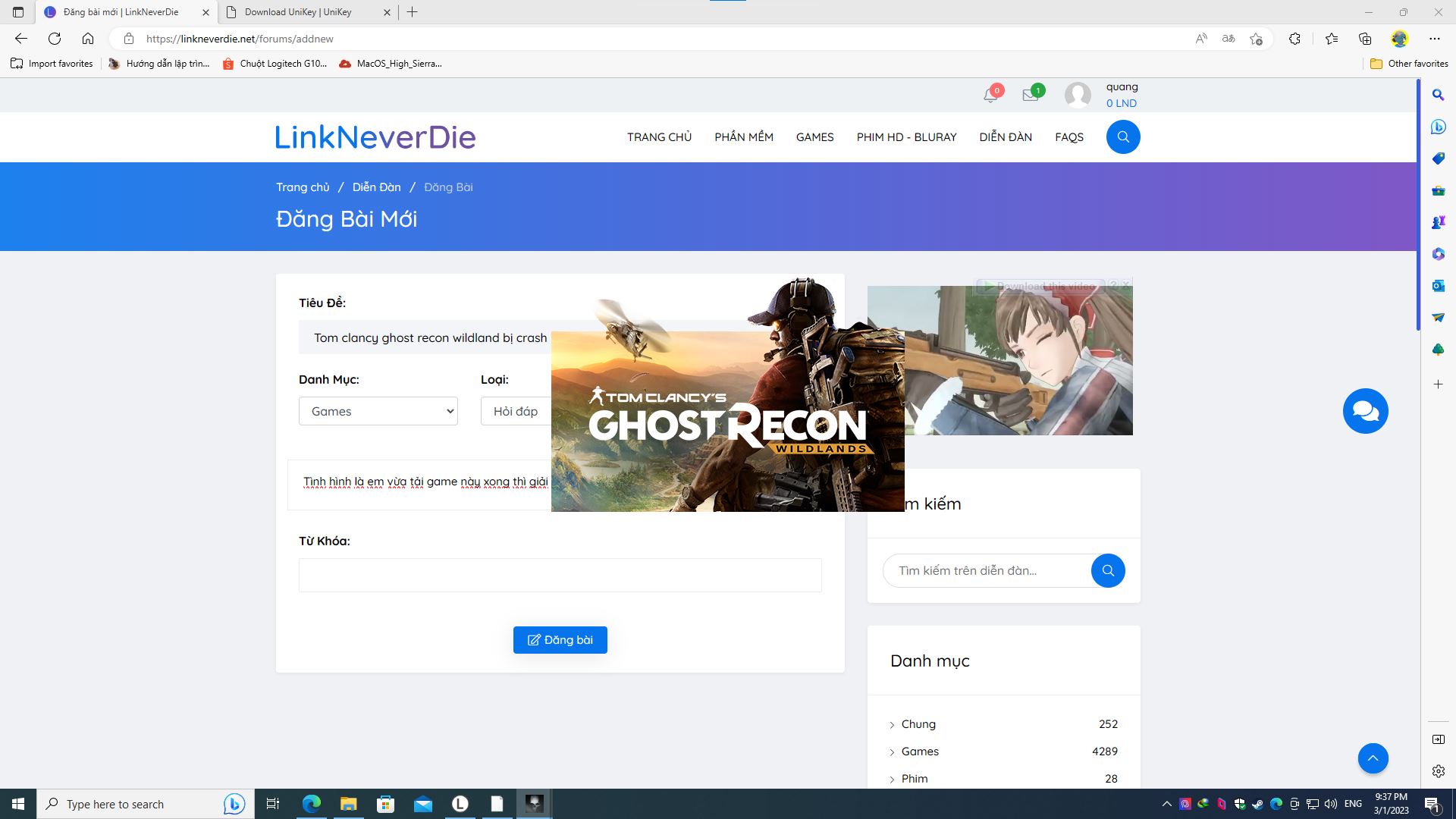Click the Tìm kiếm trên diễn đàn field
The width and height of the screenshot is (1456, 819).
pyautogui.click(x=987, y=570)
